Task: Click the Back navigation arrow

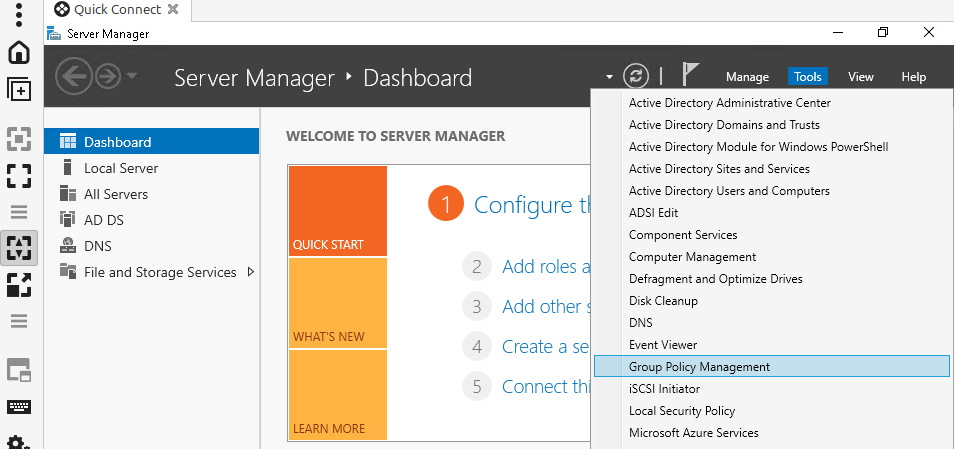Action: (74, 77)
